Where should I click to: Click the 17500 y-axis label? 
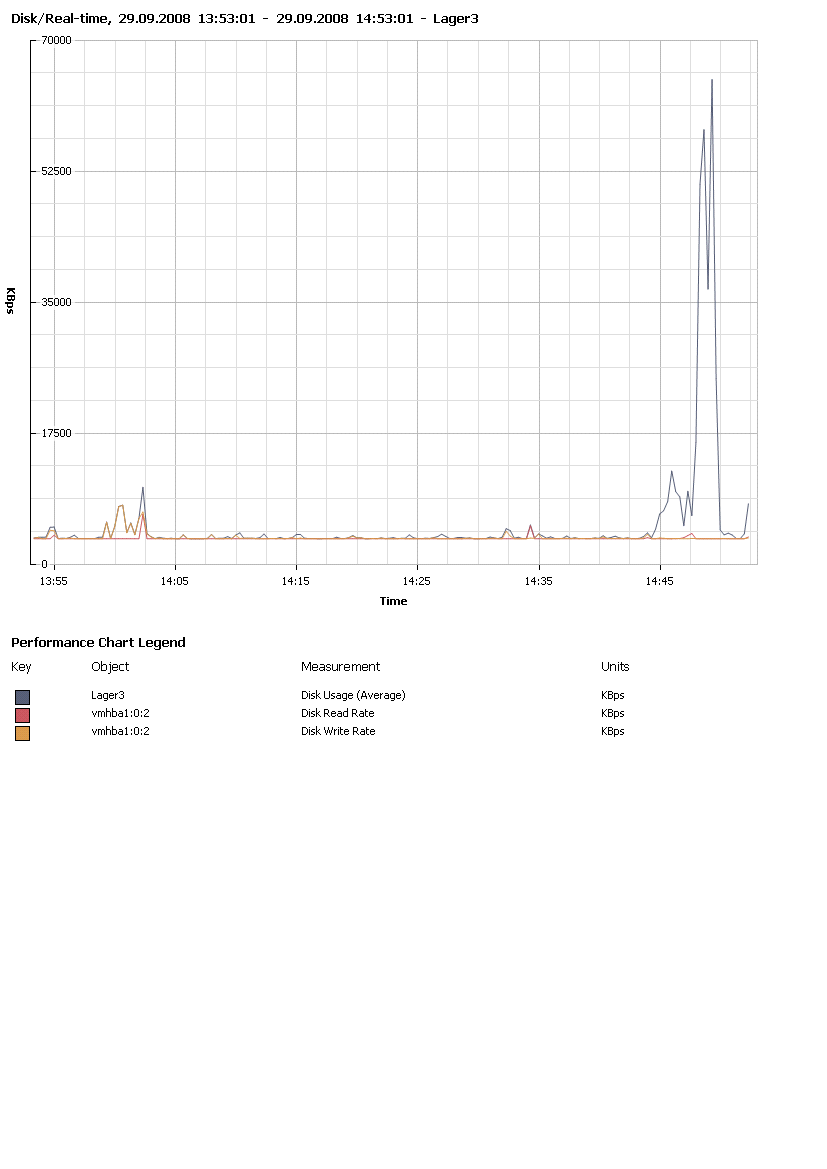[x=56, y=433]
